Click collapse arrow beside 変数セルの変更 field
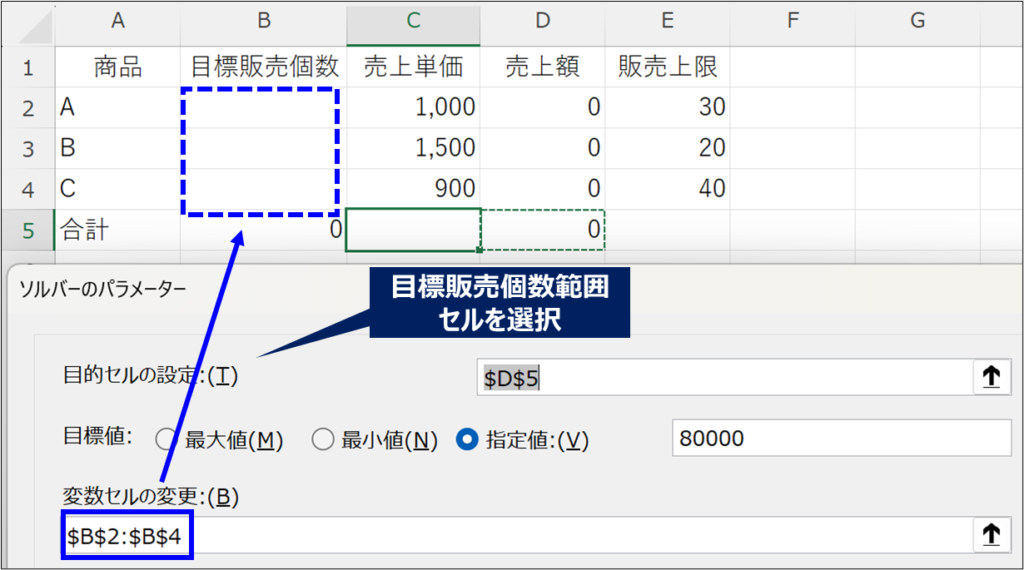 point(991,536)
